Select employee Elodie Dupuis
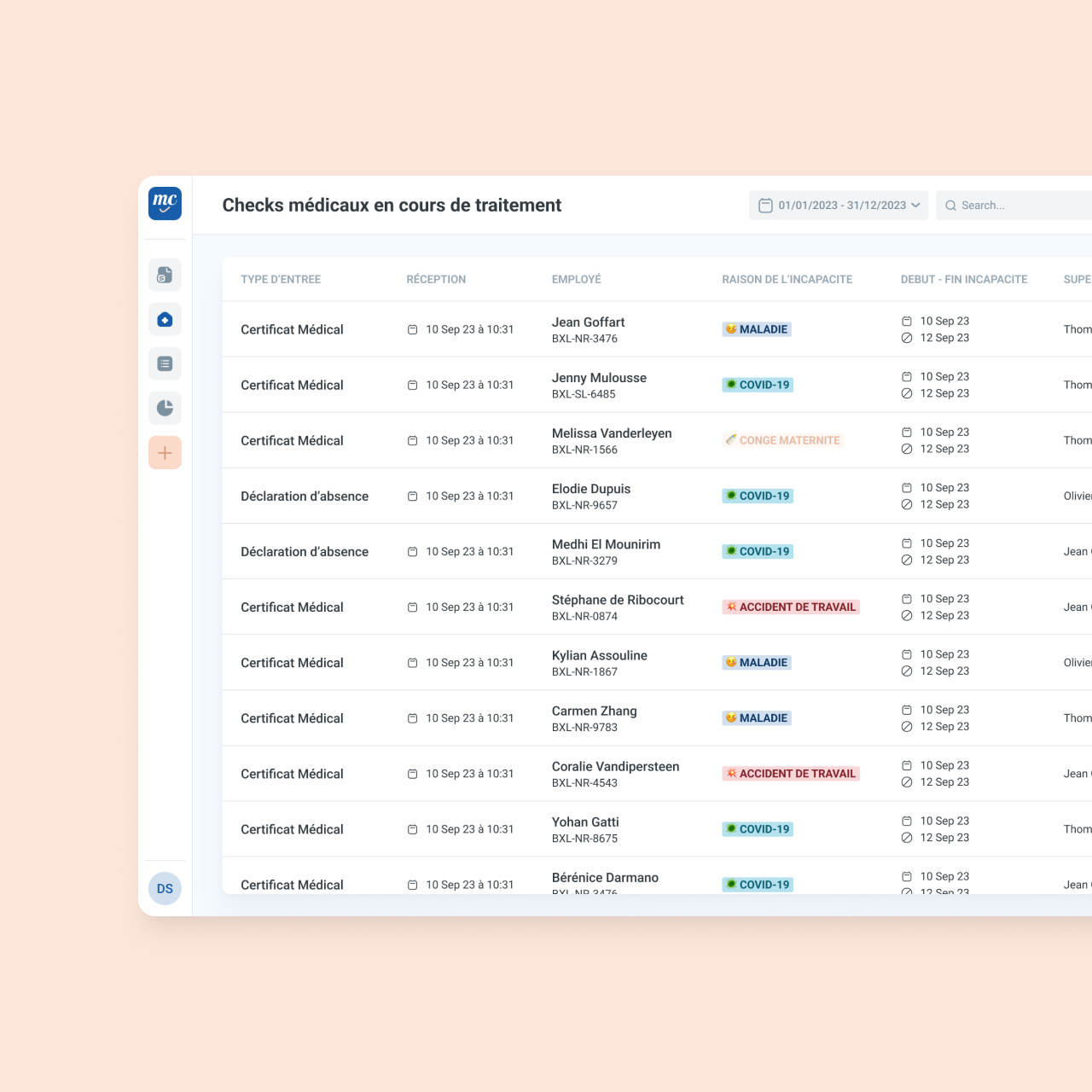This screenshot has width=1092, height=1092. 591,488
